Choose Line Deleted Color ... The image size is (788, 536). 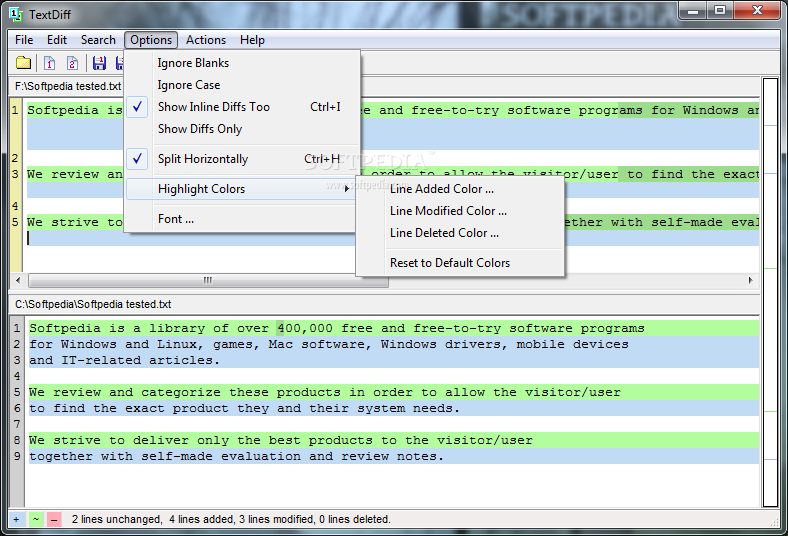[460, 233]
